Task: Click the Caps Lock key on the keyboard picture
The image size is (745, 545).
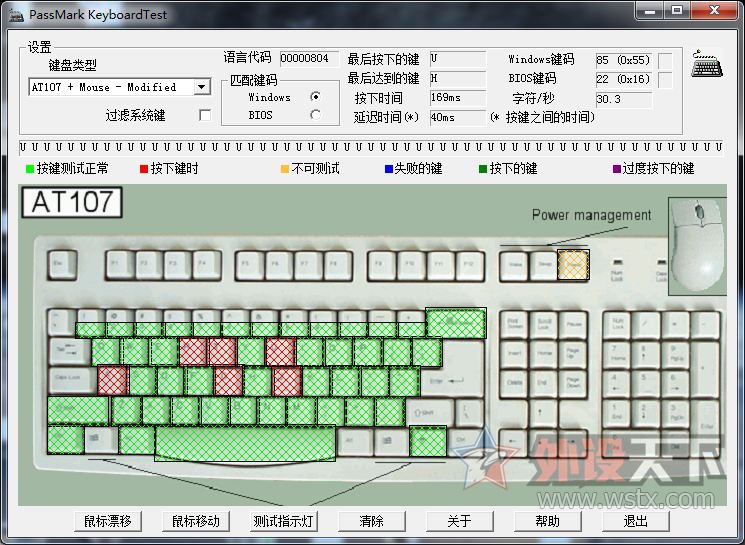Action: (x=69, y=381)
